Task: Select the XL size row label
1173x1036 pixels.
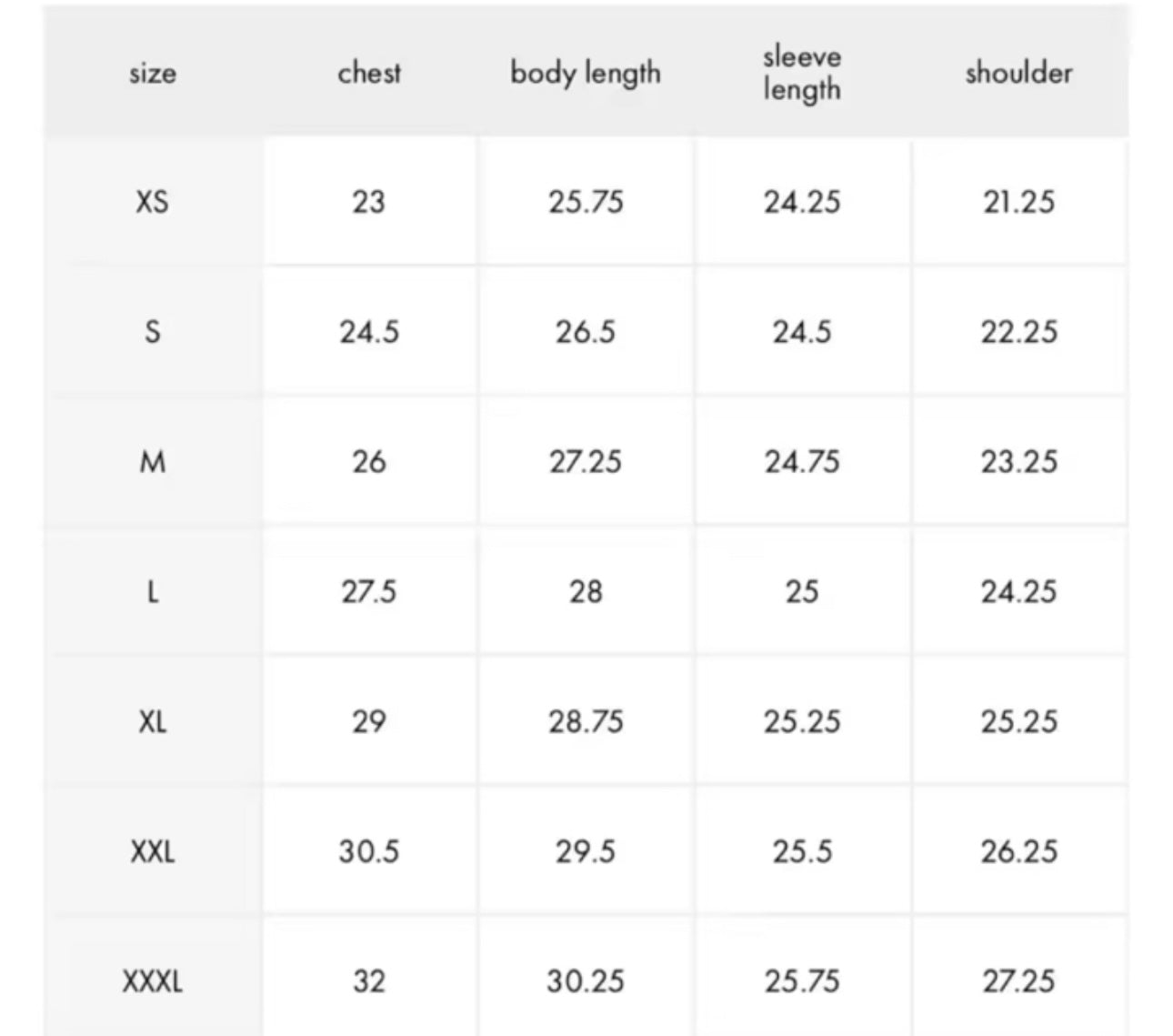Action: (x=153, y=722)
